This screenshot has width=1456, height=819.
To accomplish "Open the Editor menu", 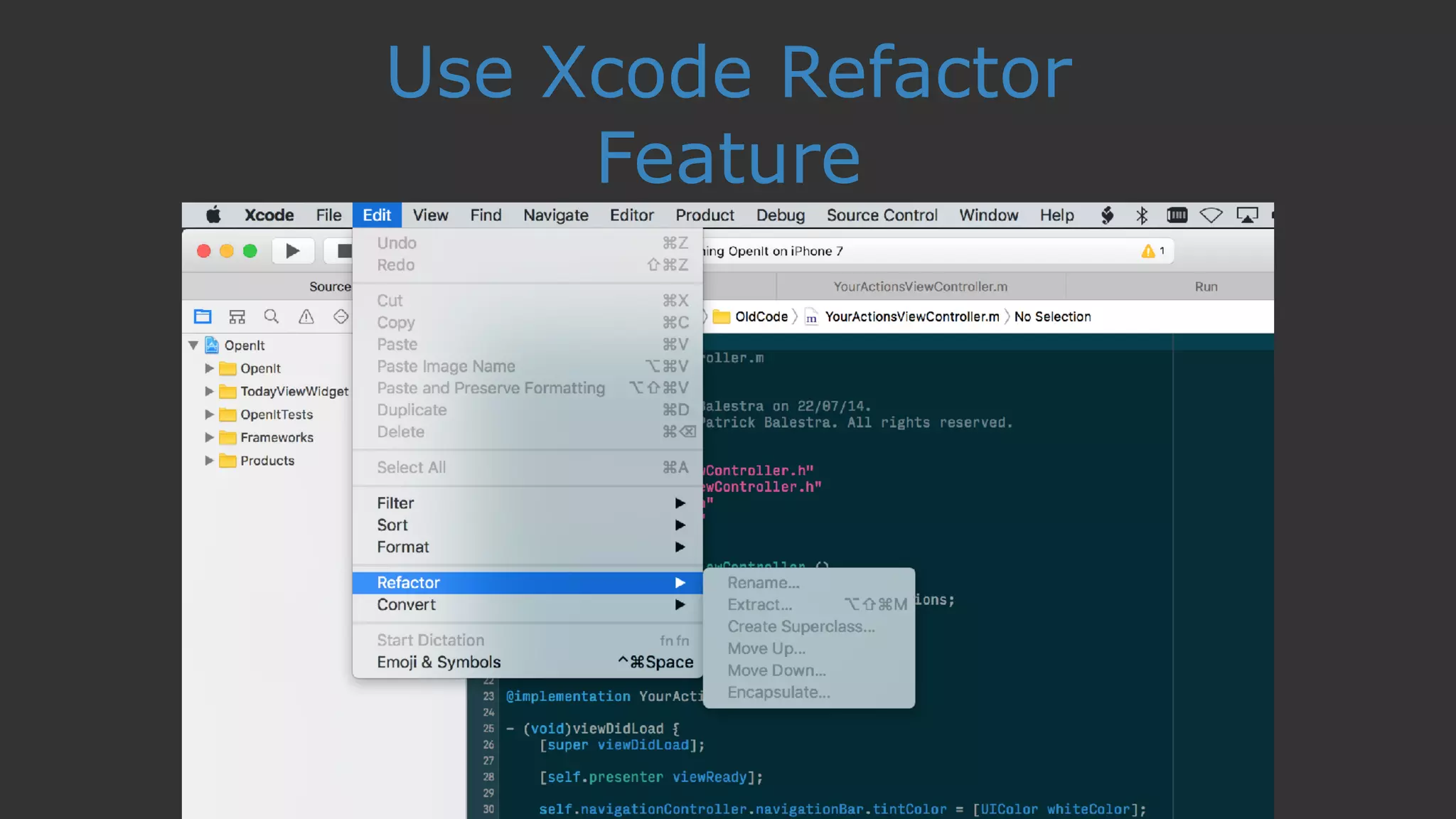I will [631, 215].
